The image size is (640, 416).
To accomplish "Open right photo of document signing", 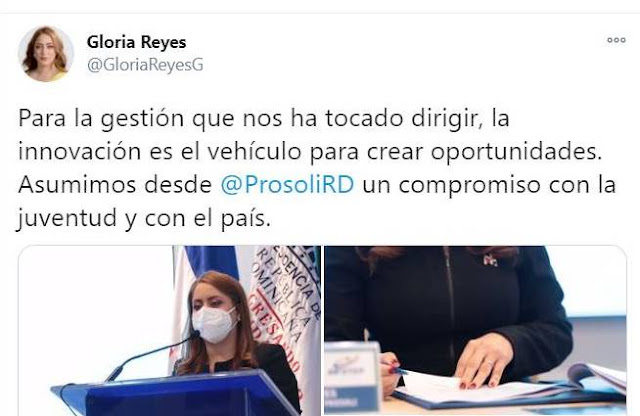I will click(476, 331).
